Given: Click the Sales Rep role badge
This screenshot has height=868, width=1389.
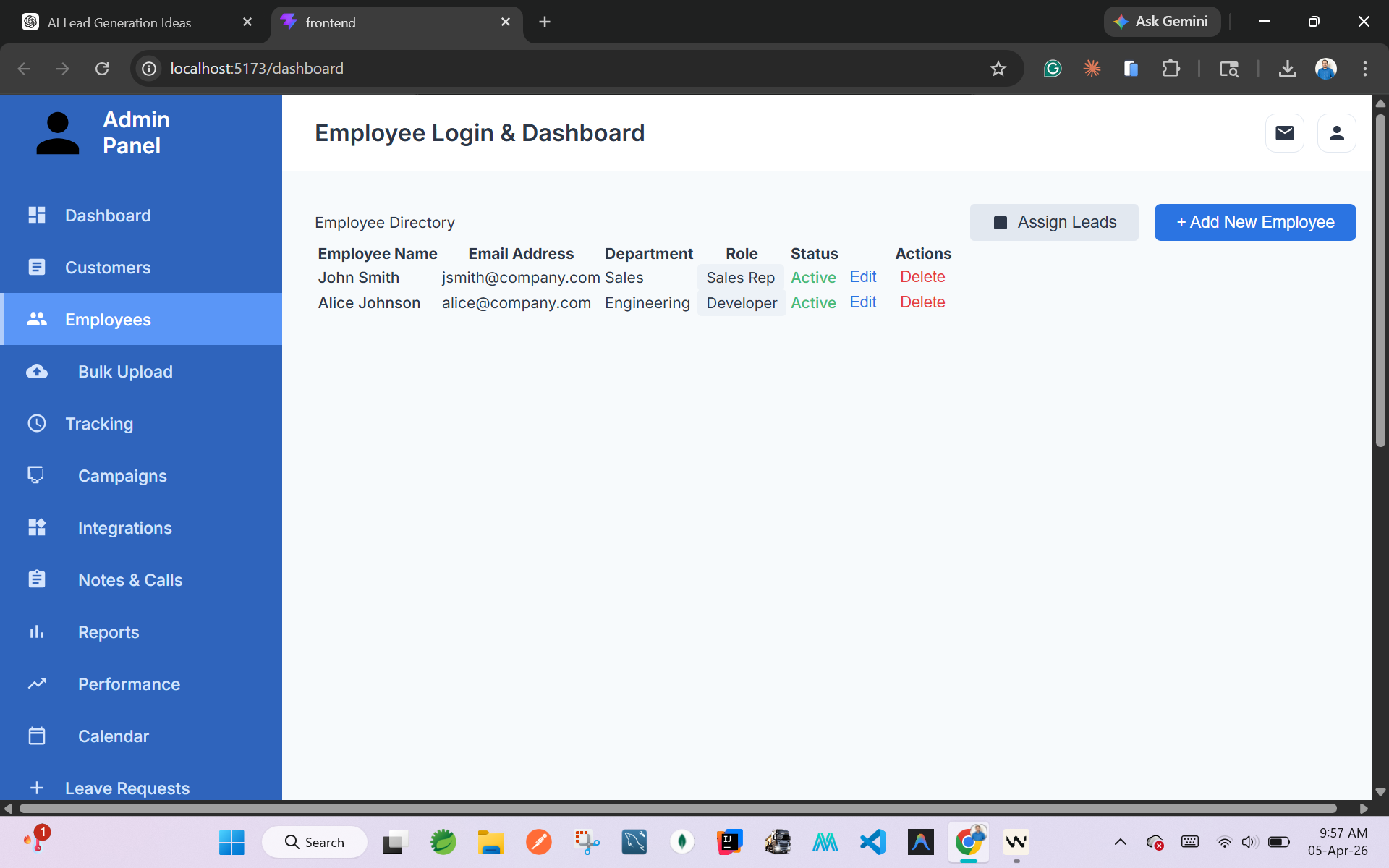Looking at the screenshot, I should coord(741,278).
